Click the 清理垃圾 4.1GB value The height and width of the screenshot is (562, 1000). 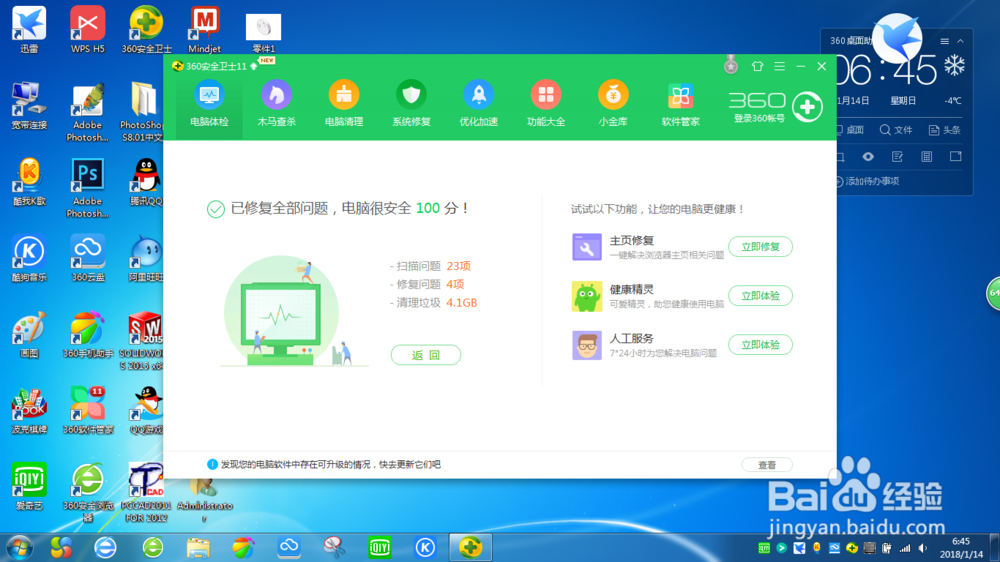coord(461,302)
